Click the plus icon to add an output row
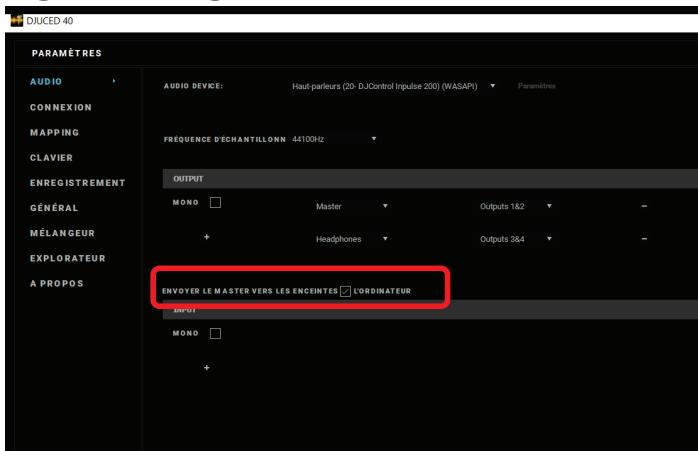Image resolution: width=698 pixels, height=451 pixels. click(207, 237)
